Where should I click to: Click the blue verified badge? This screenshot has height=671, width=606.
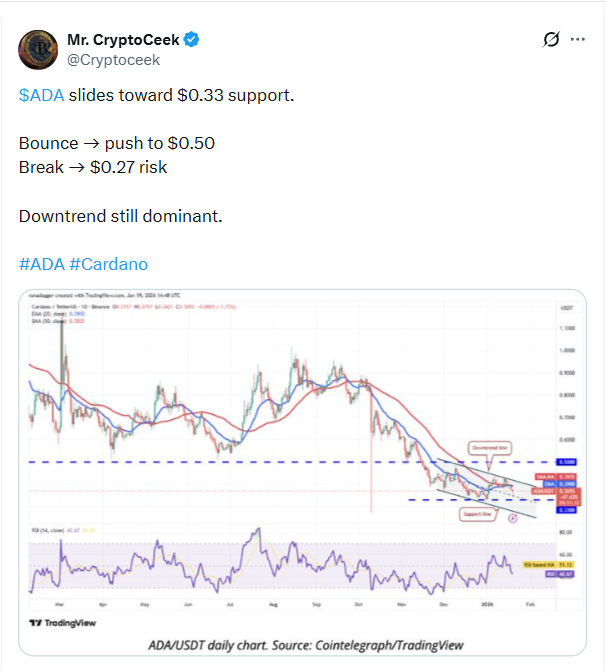coord(191,40)
